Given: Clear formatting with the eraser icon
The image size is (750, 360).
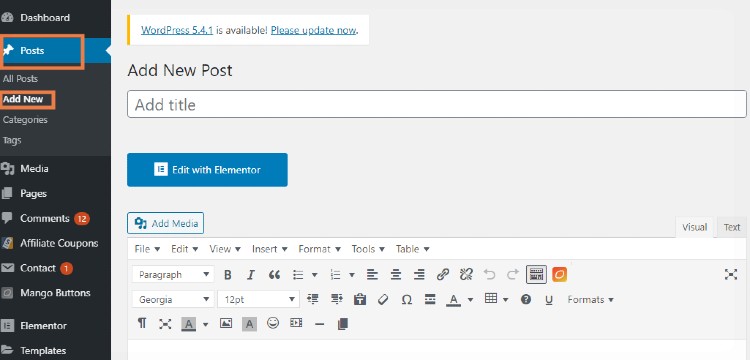Looking at the screenshot, I should 383,299.
